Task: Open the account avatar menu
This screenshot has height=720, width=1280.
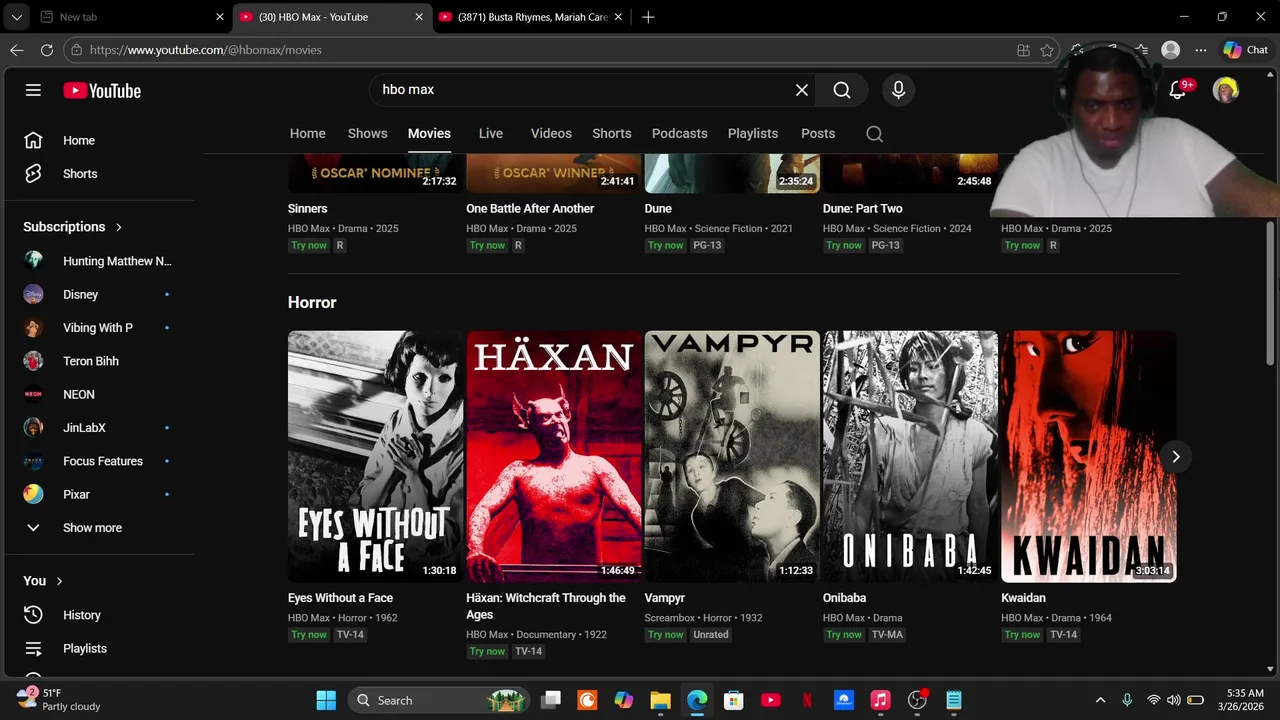Action: pos(1226,90)
